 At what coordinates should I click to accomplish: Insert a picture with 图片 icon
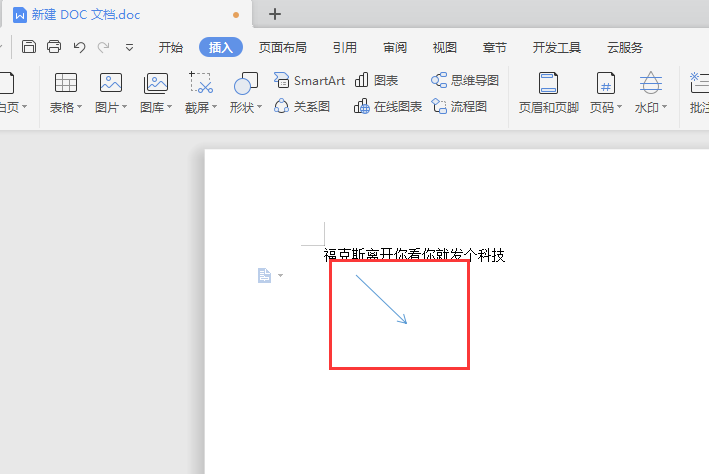[111, 83]
